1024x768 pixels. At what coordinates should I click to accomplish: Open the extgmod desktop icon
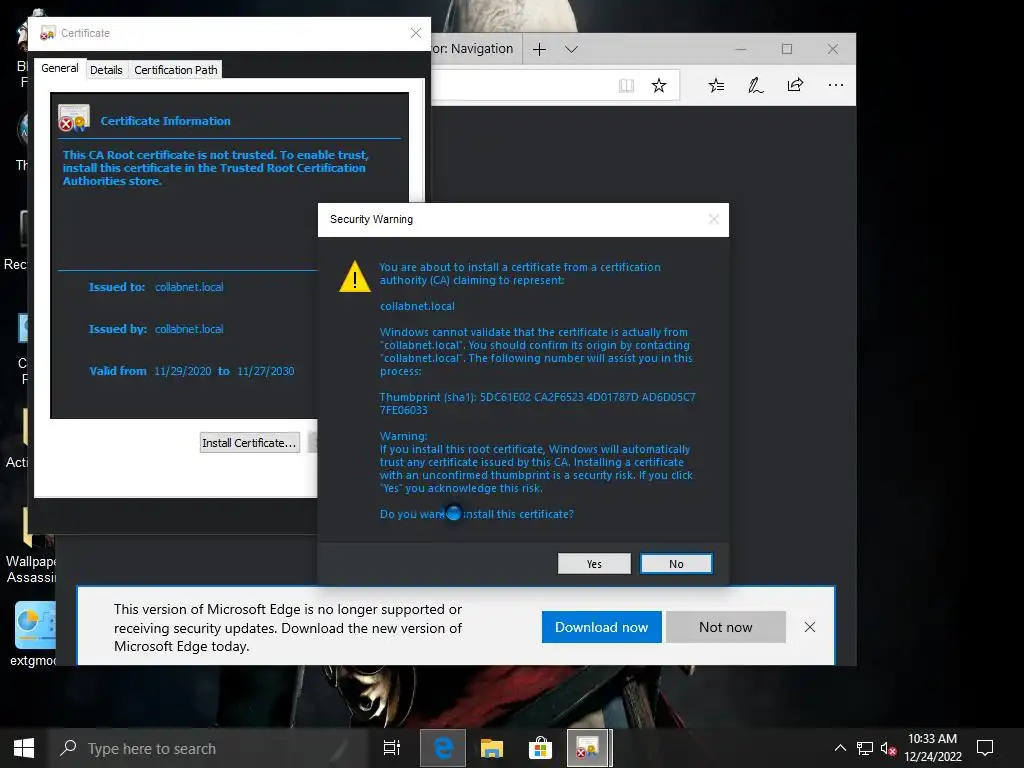(33, 633)
